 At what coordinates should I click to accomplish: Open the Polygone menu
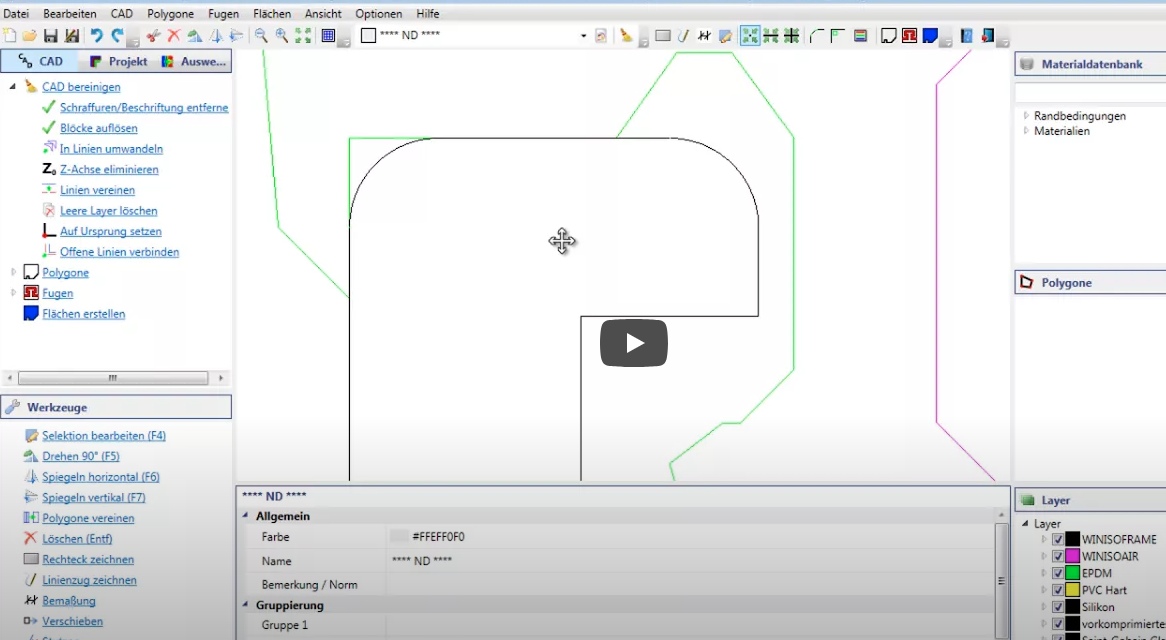170,14
